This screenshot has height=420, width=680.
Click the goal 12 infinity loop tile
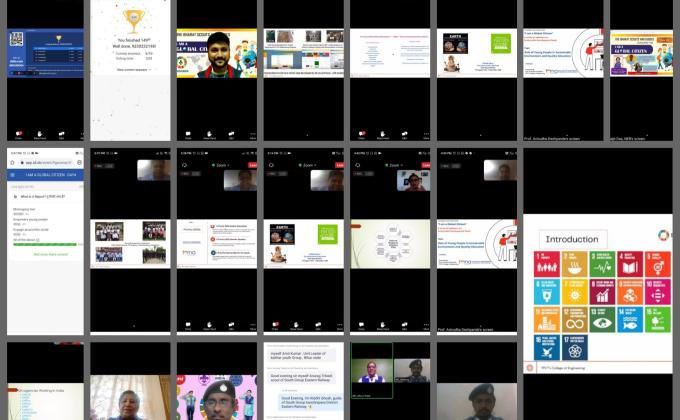point(575,319)
